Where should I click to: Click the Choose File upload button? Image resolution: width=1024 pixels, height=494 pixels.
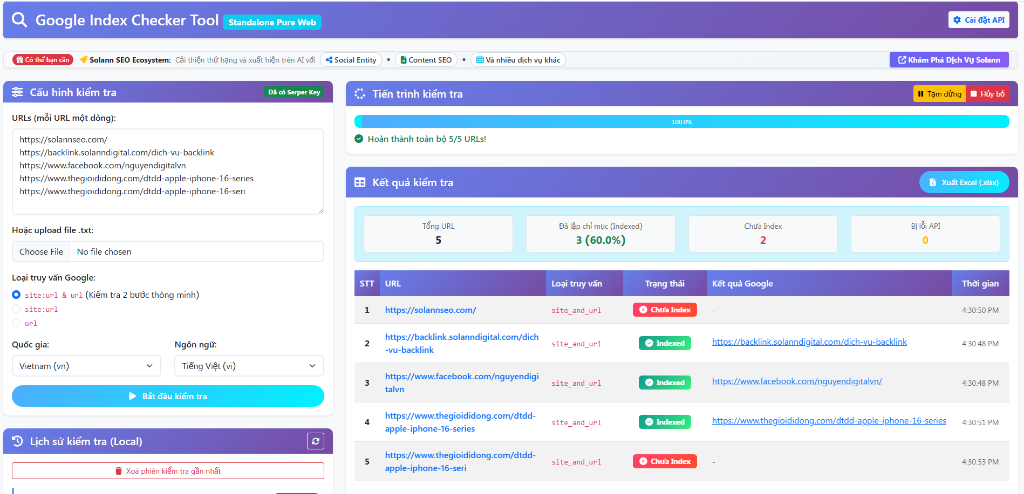click(x=41, y=252)
